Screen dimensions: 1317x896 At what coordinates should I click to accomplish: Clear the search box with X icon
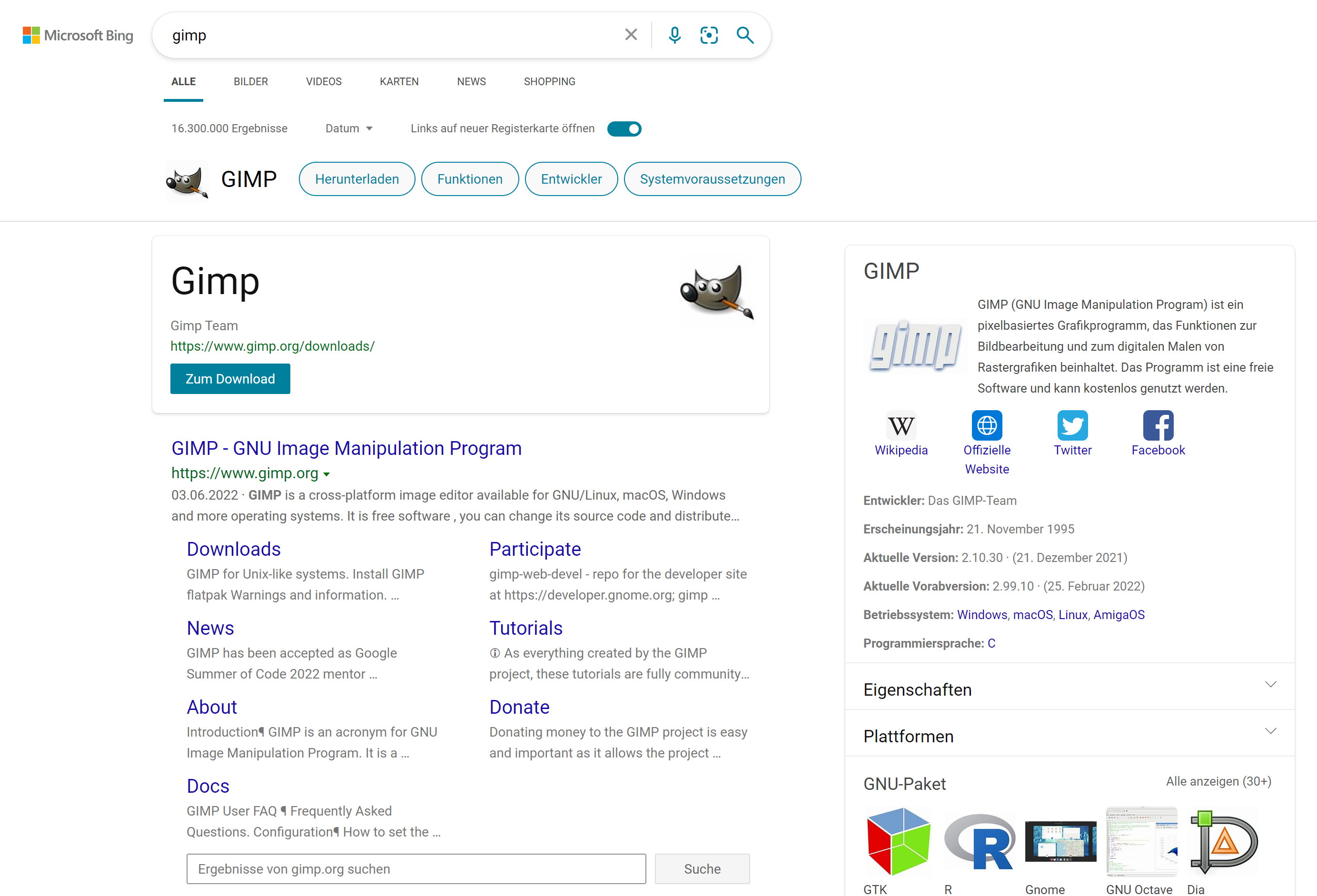(x=631, y=35)
